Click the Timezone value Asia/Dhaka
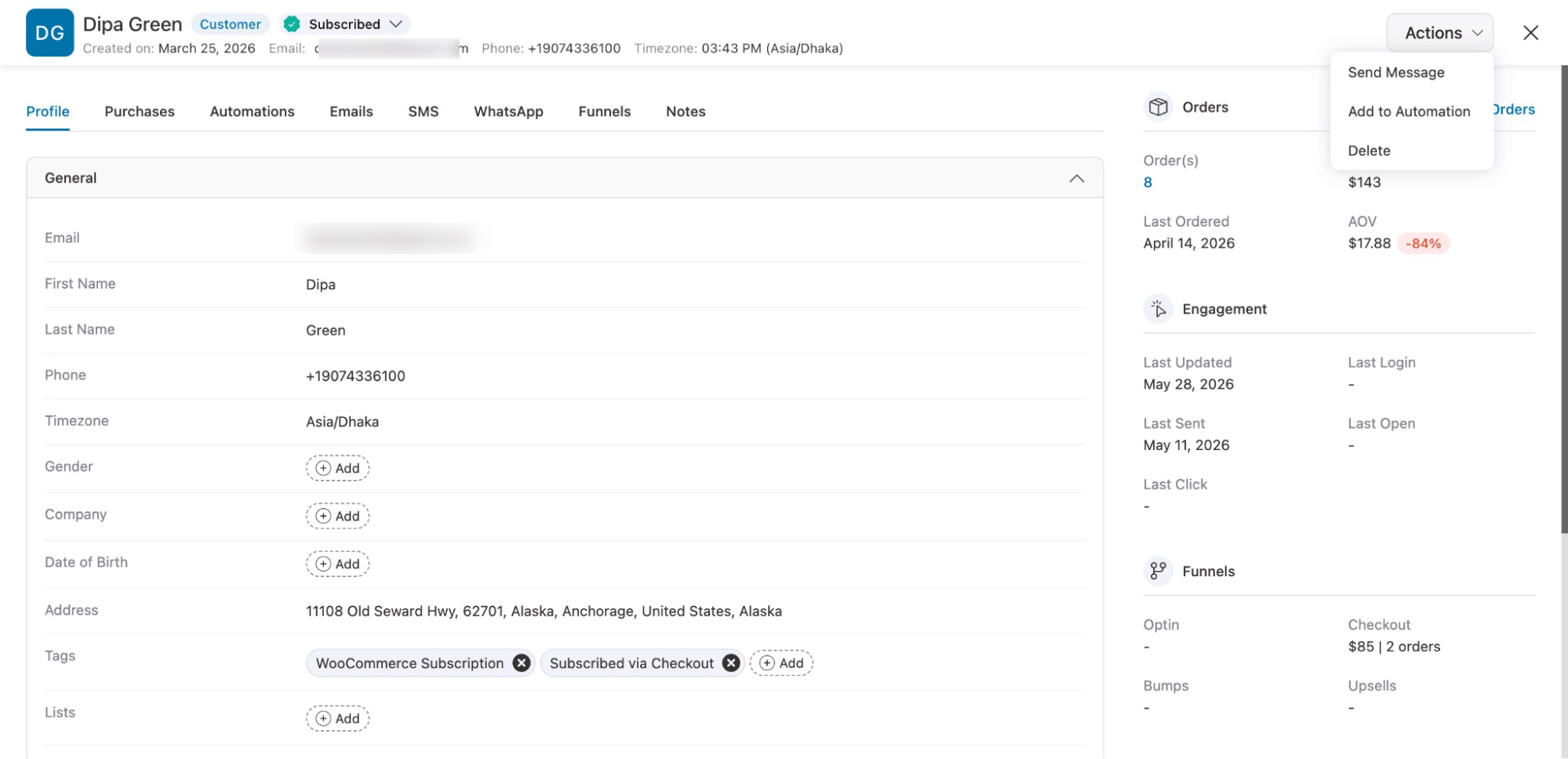 tap(342, 422)
